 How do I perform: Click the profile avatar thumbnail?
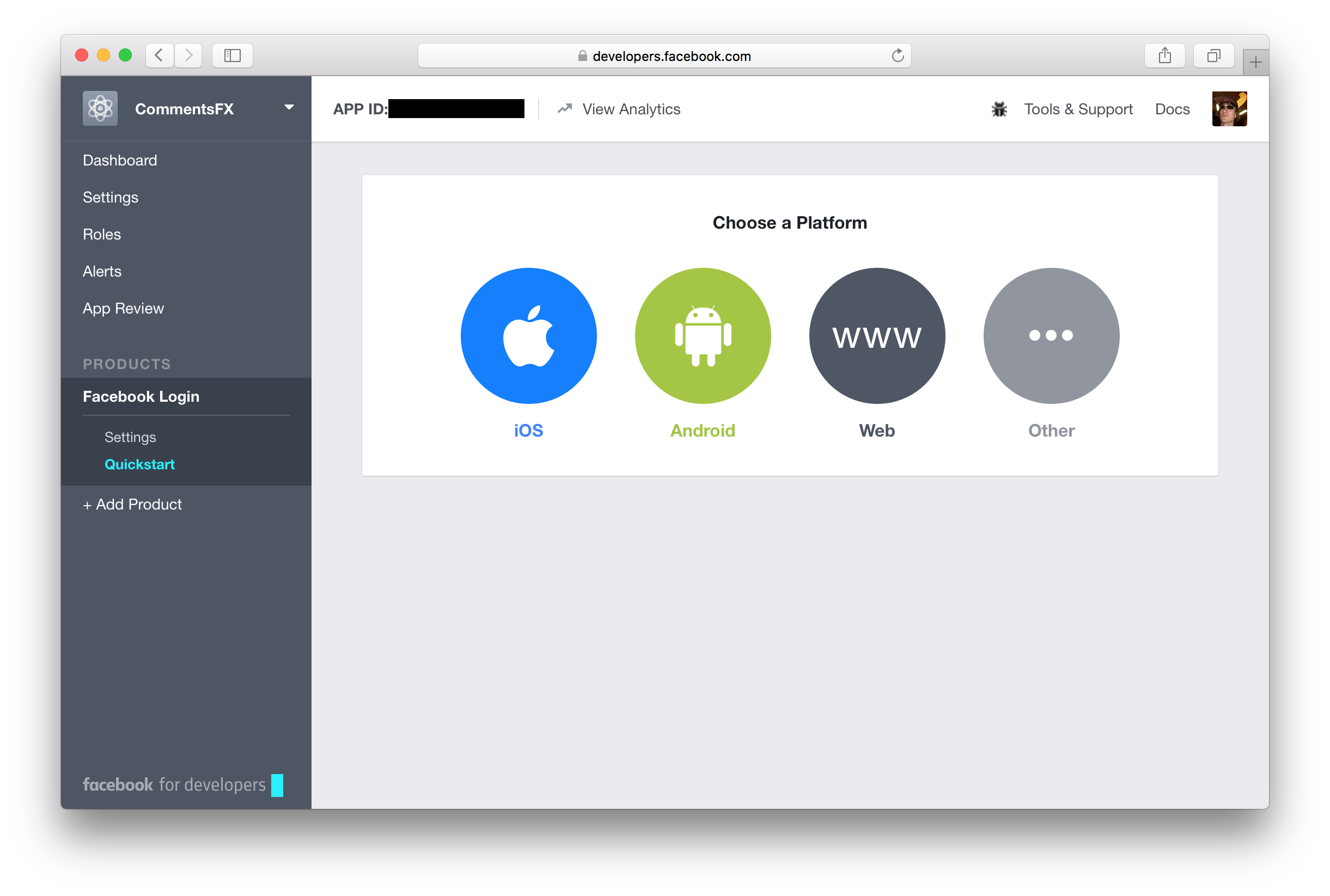(1231, 108)
